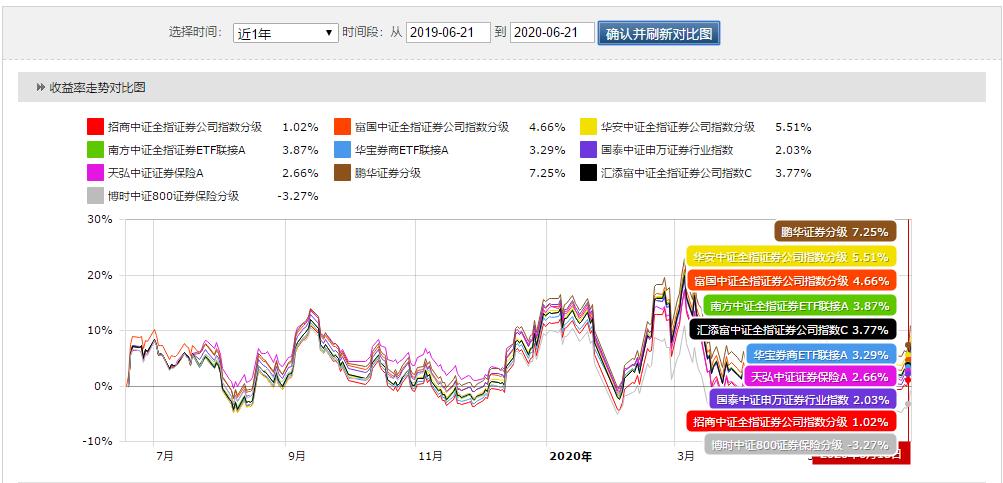
Task: Click the 1.02% return value in legend
Action: [300, 127]
